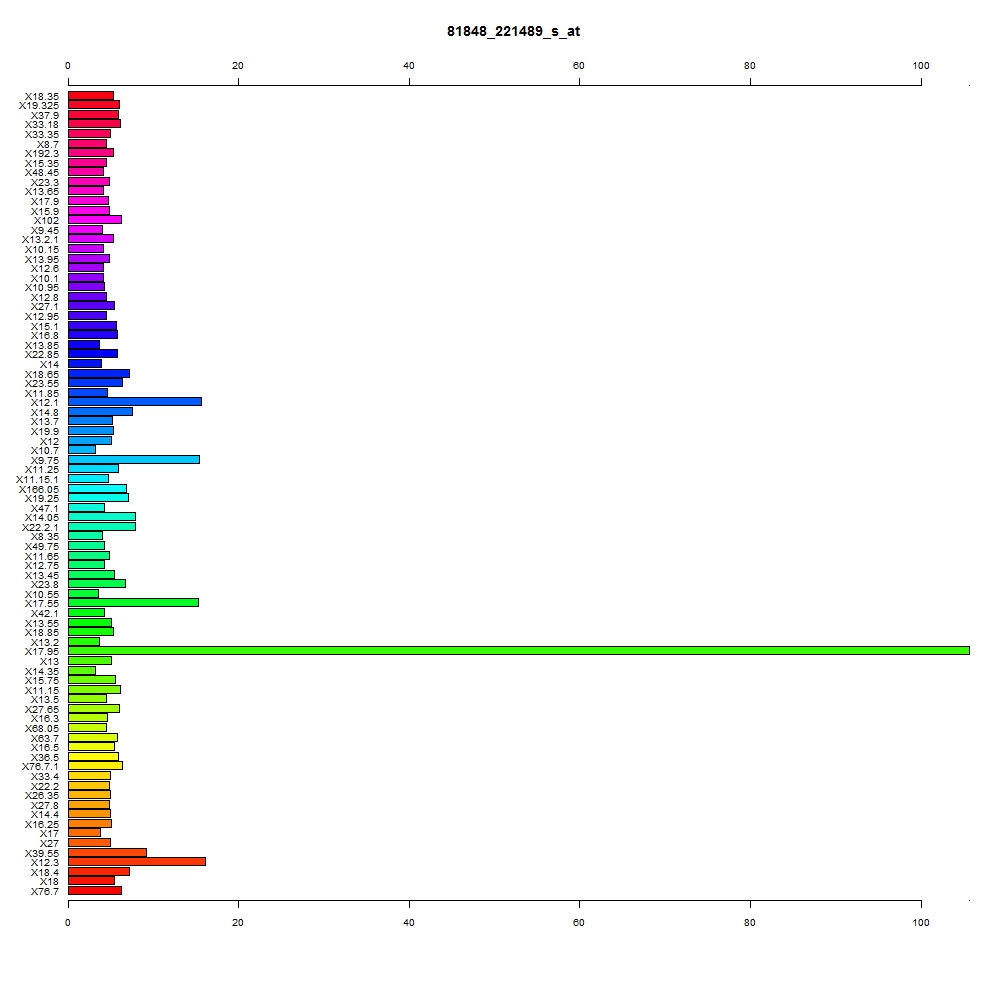Select the bar next to X18.4
The width and height of the screenshot is (1000, 1000).
point(99,872)
